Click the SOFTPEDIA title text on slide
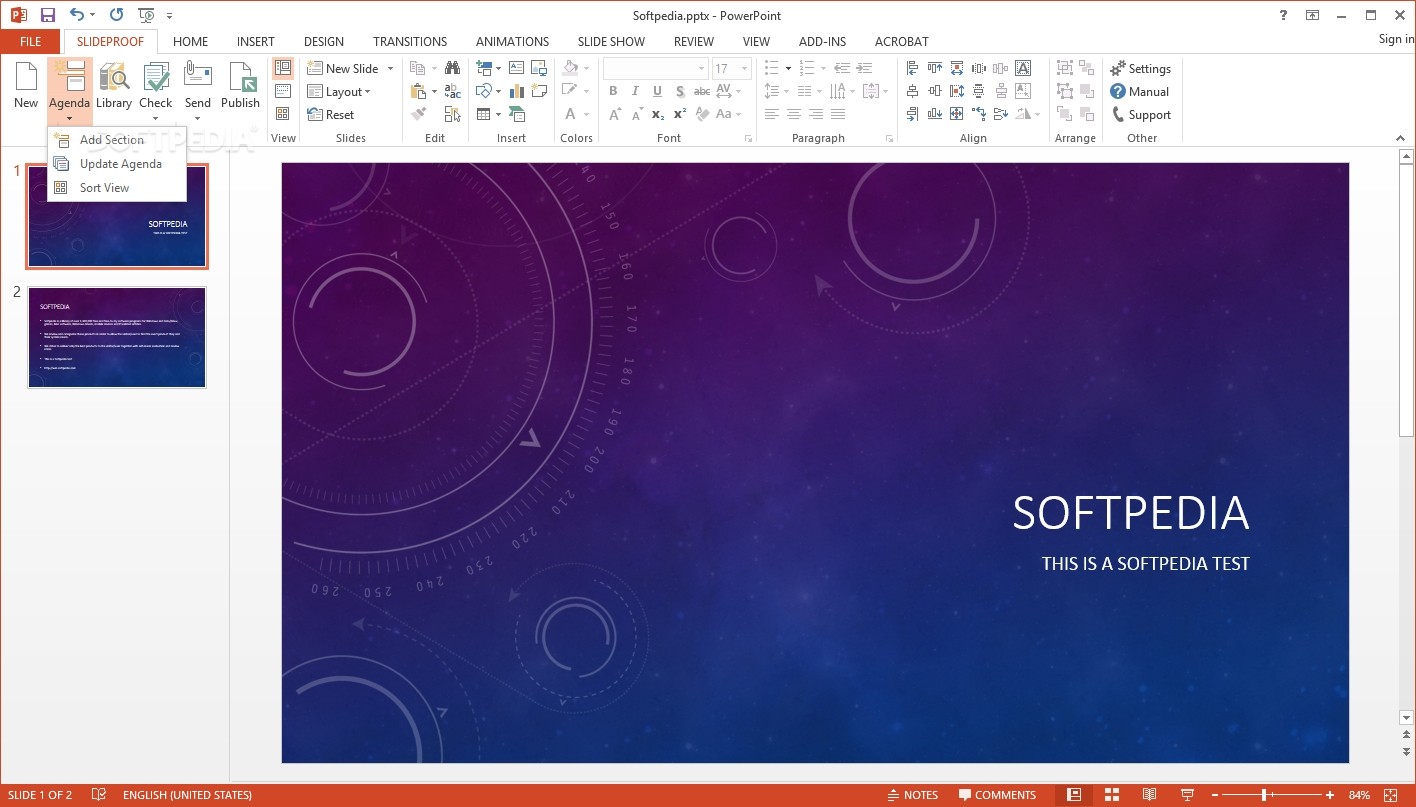The height and width of the screenshot is (807, 1416). coord(1131,513)
